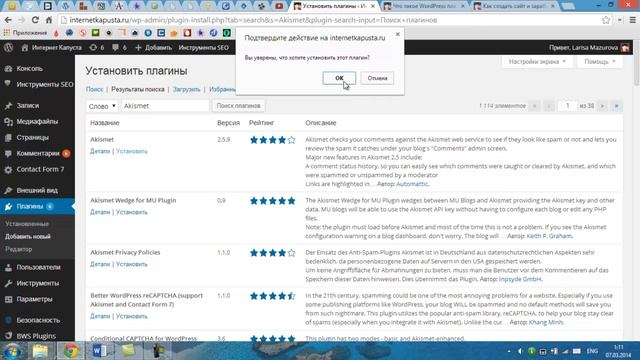Select Результаты поиска tab
Image resolution: width=640 pixels, height=360 pixels.
[x=138, y=89]
